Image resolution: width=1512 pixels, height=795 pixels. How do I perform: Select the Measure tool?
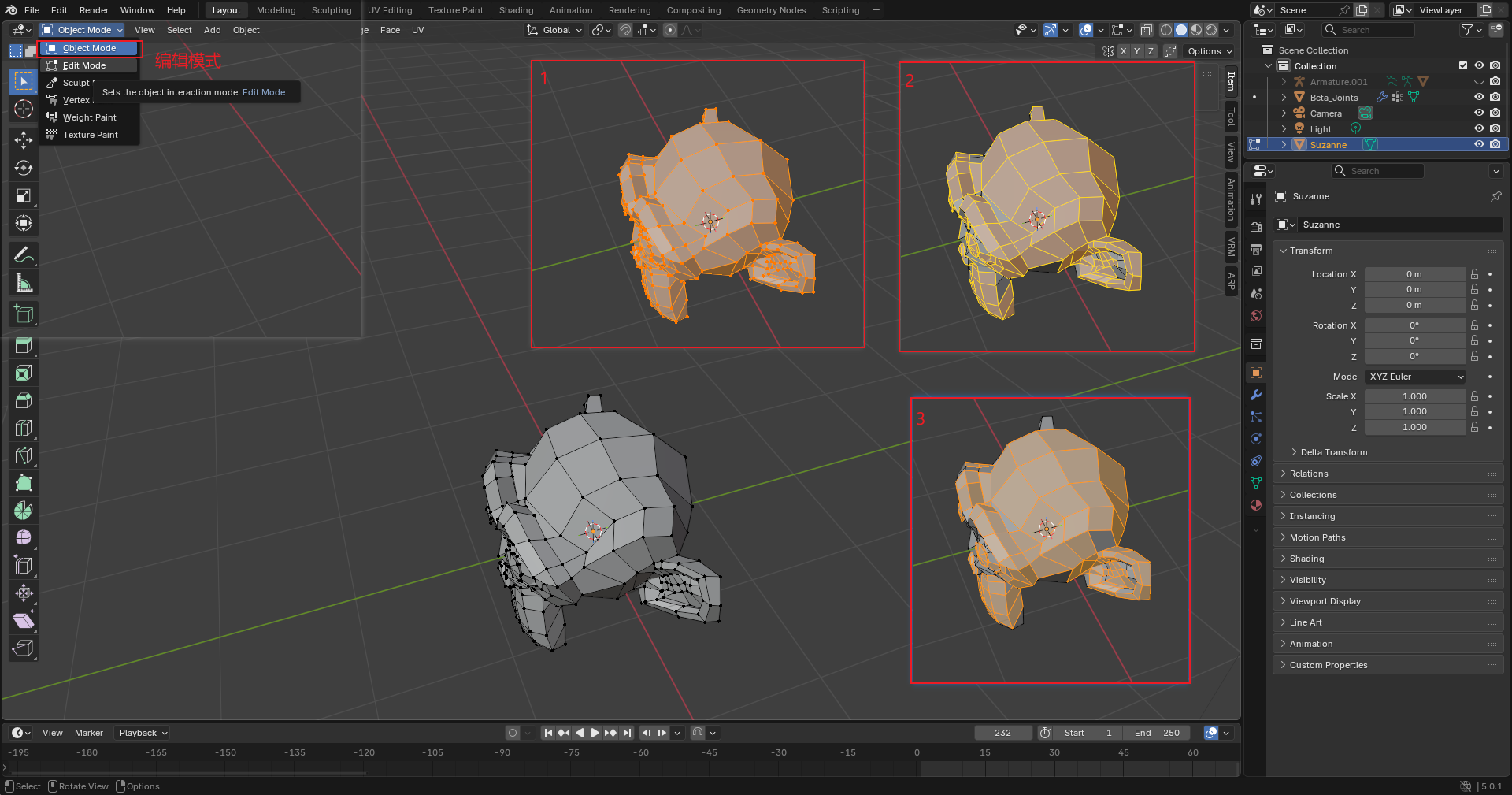click(24, 283)
